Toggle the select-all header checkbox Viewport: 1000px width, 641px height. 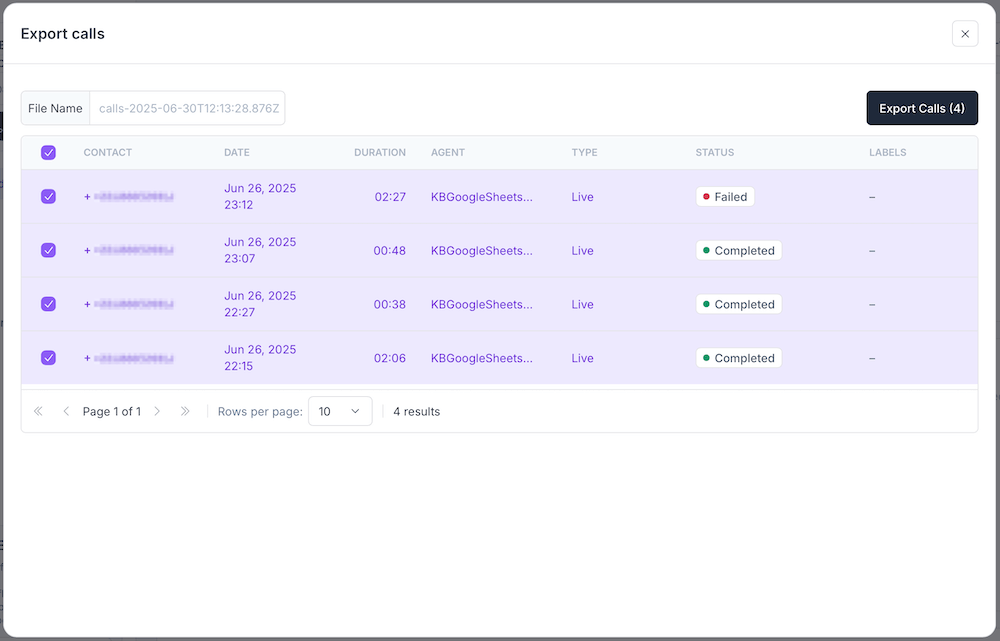[x=48, y=153]
